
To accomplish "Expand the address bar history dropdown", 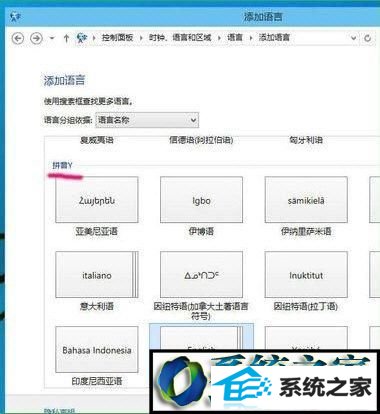I will tap(354, 38).
